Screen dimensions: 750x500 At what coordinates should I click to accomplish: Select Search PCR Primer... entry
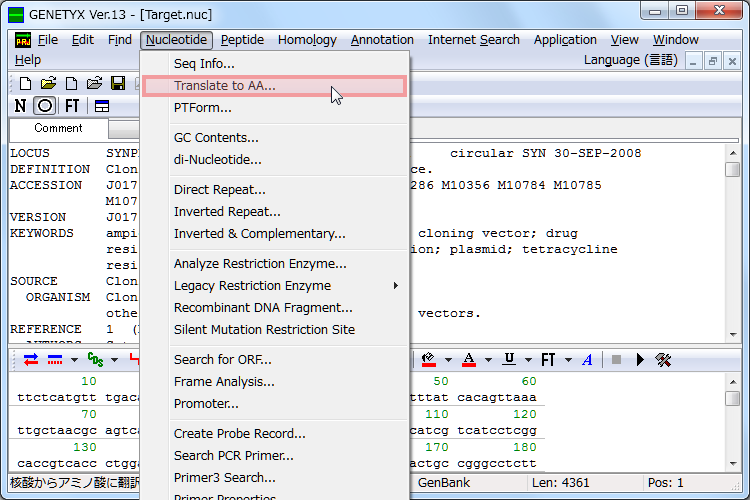[x=275, y=456]
